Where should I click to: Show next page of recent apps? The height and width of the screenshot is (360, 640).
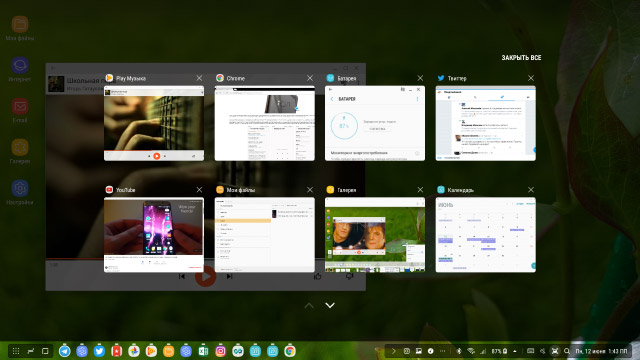click(330, 305)
